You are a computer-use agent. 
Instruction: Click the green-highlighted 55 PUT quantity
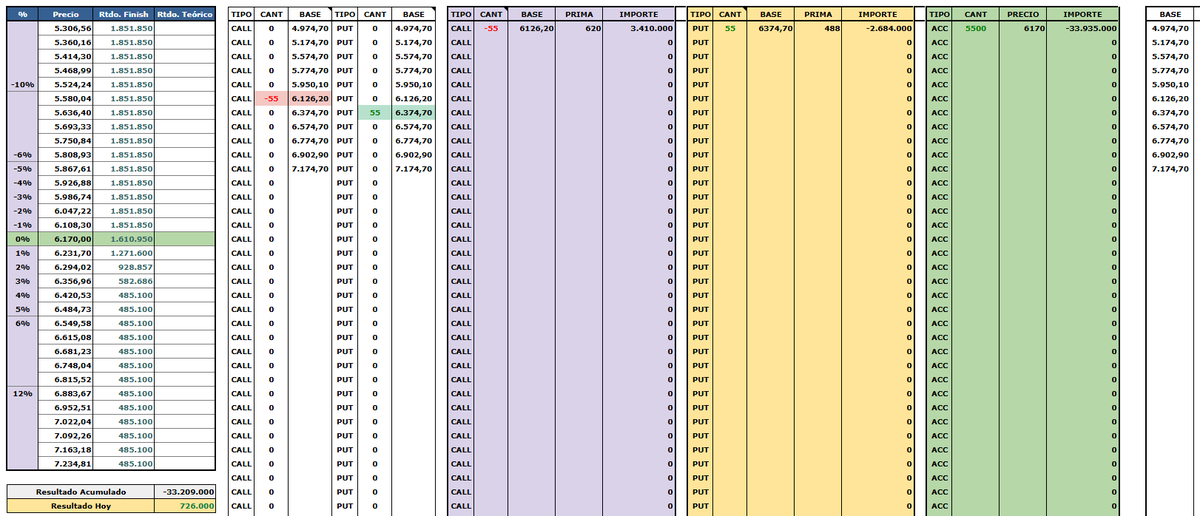(x=374, y=113)
